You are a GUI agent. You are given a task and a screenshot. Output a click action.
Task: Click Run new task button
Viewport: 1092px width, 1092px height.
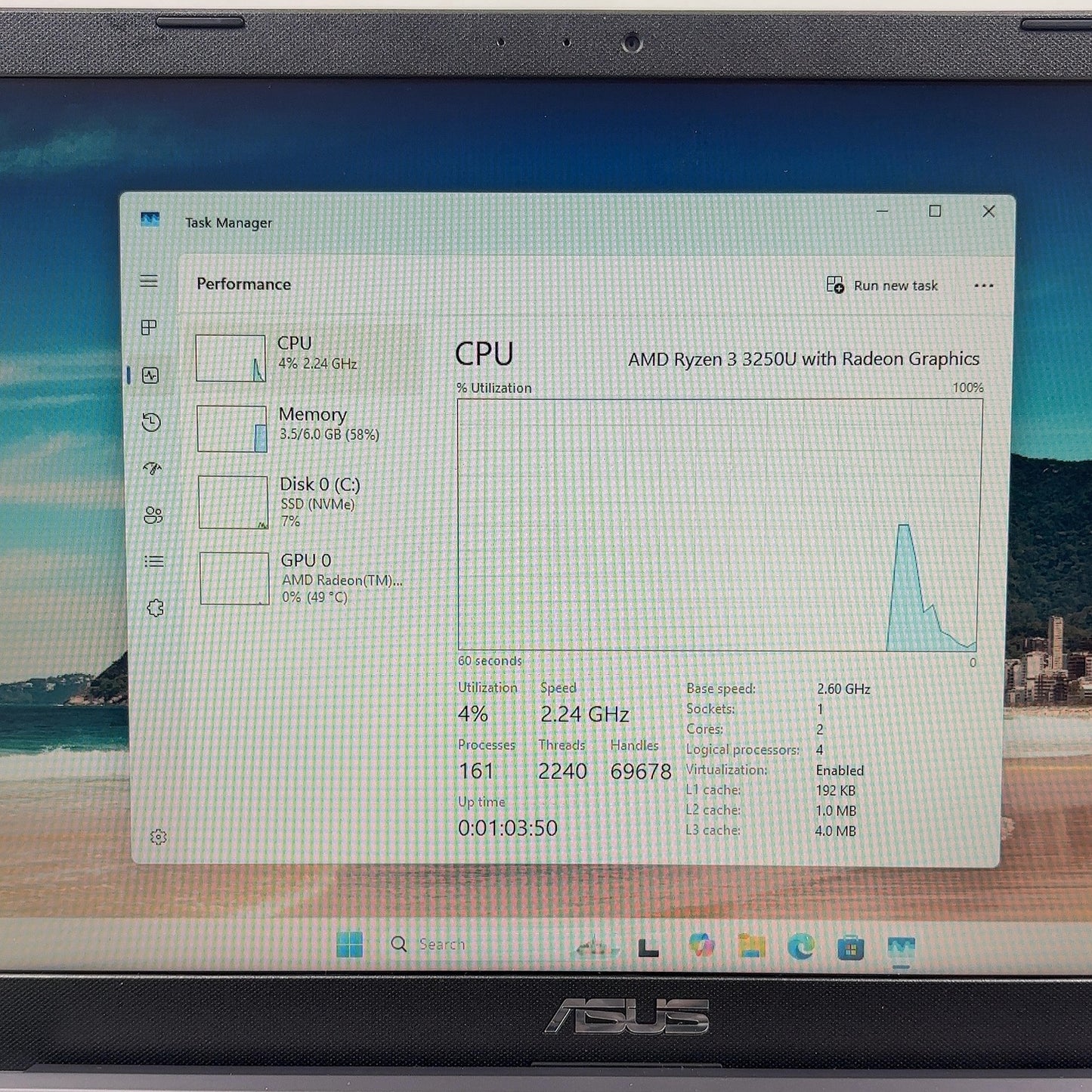point(882,285)
